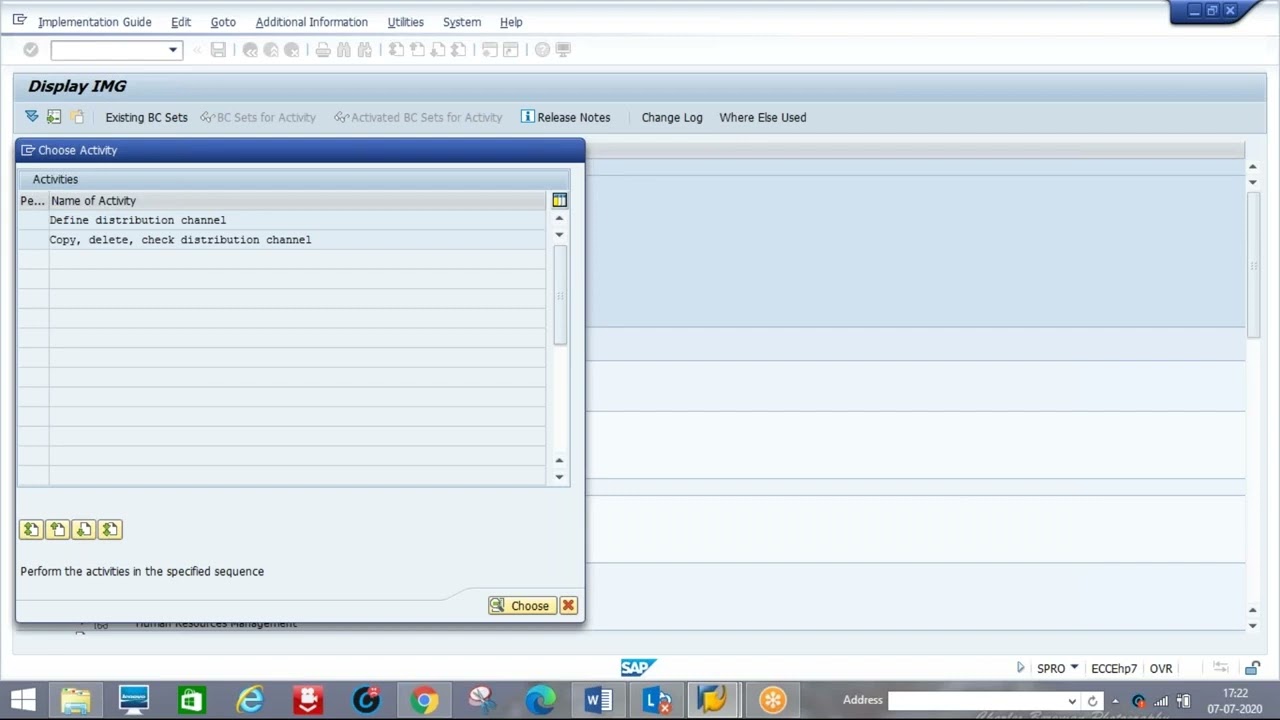Cancel the Choose Activity dialog with red X

(x=568, y=606)
